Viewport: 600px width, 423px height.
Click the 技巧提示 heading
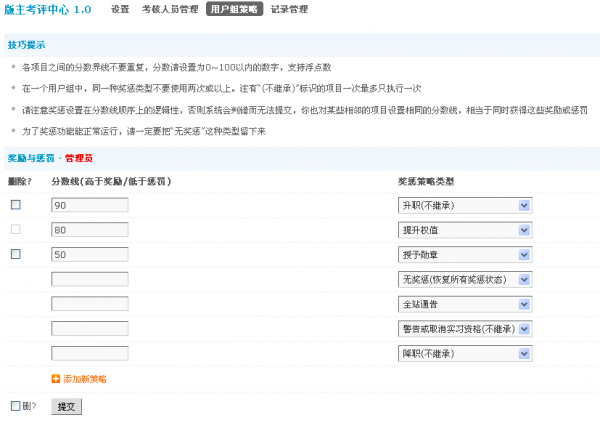26,45
